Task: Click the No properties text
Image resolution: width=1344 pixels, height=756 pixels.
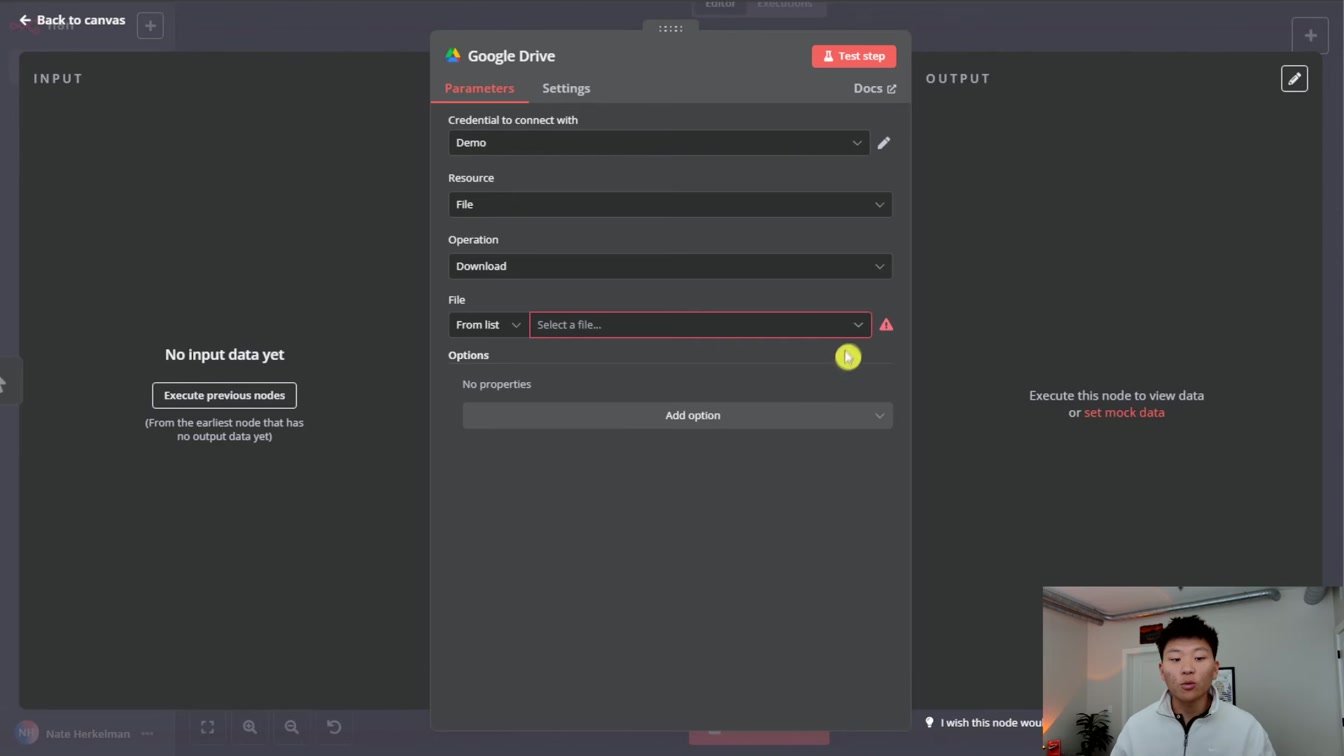Action: [497, 384]
